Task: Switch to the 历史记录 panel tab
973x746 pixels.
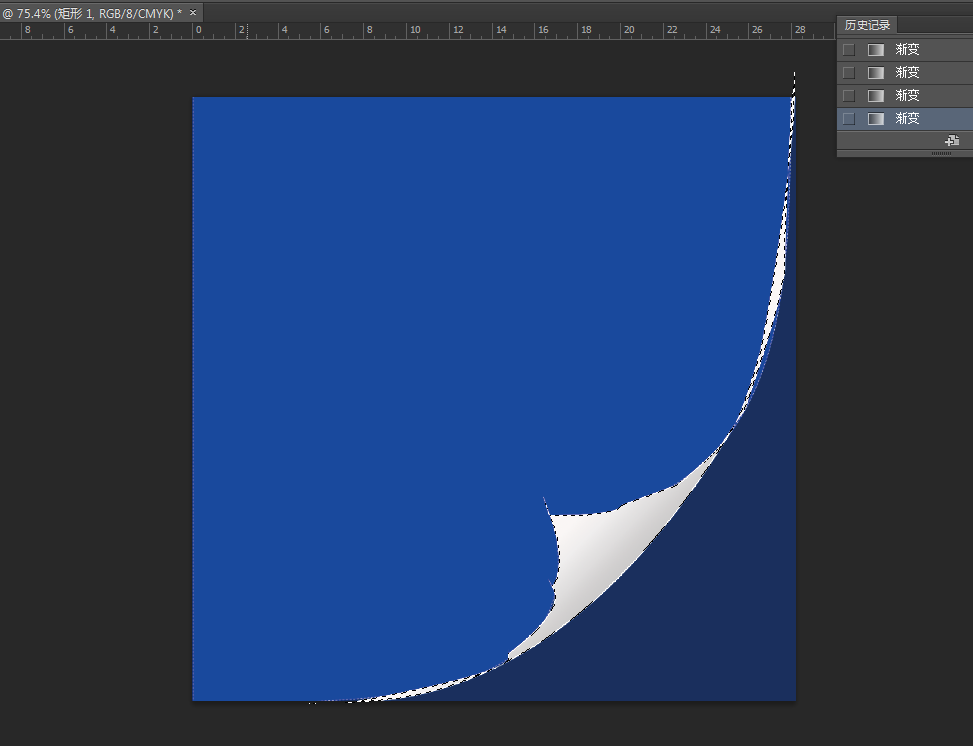Action: (x=867, y=25)
